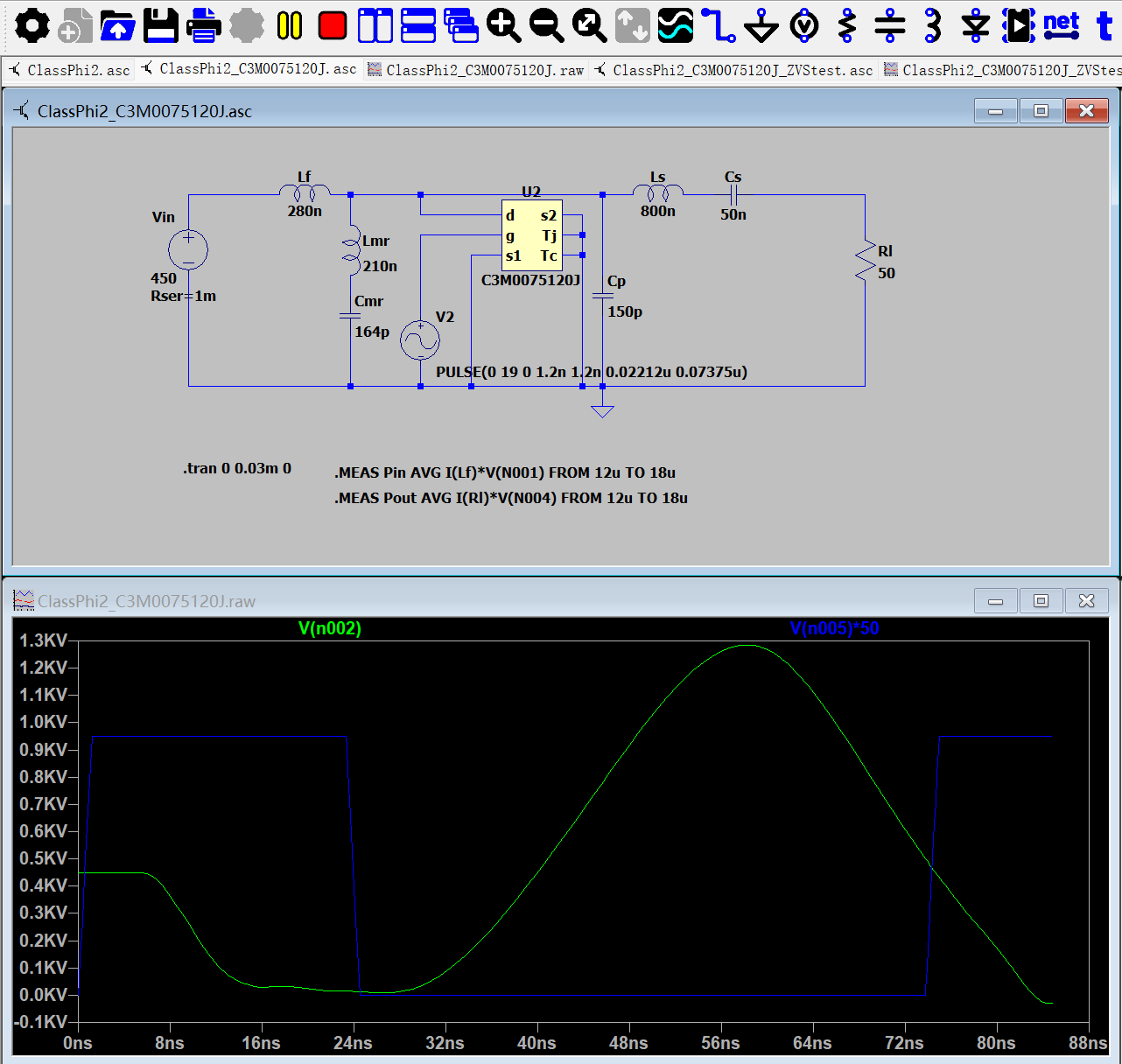Place an inductor component
Image resolution: width=1122 pixels, height=1064 pixels.
(x=933, y=26)
